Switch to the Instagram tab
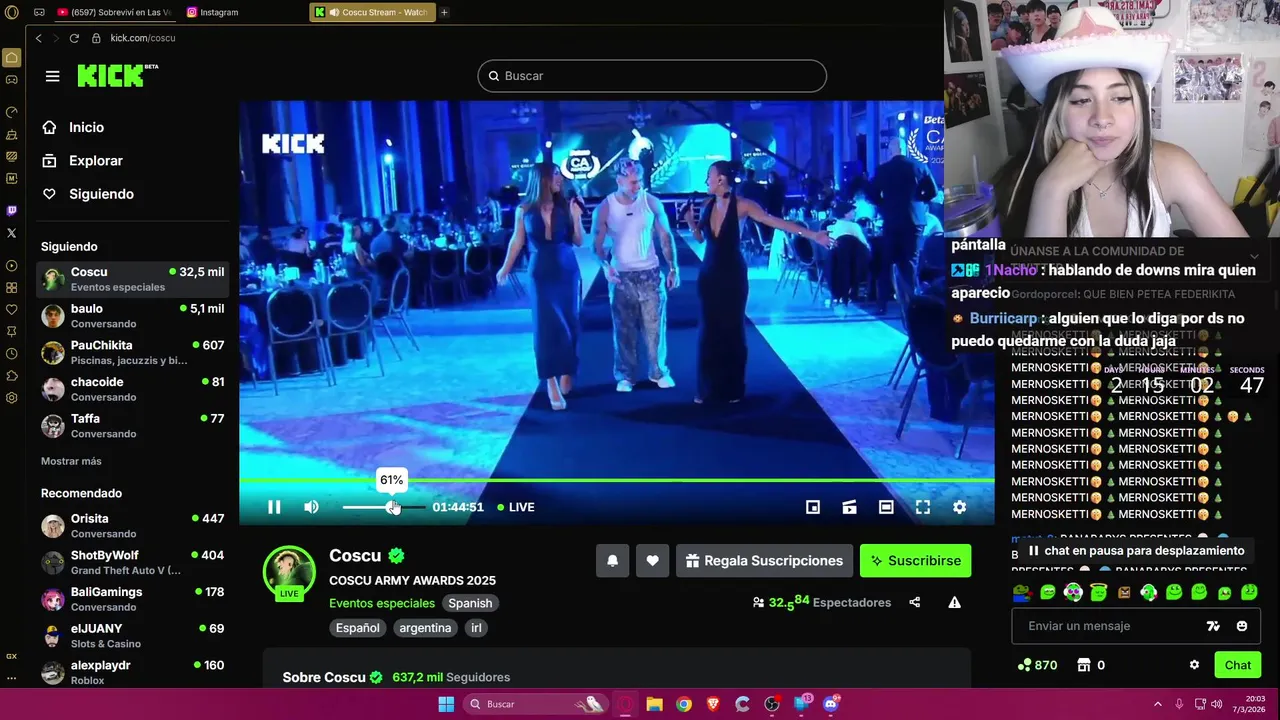This screenshot has height=720, width=1280. tap(212, 12)
